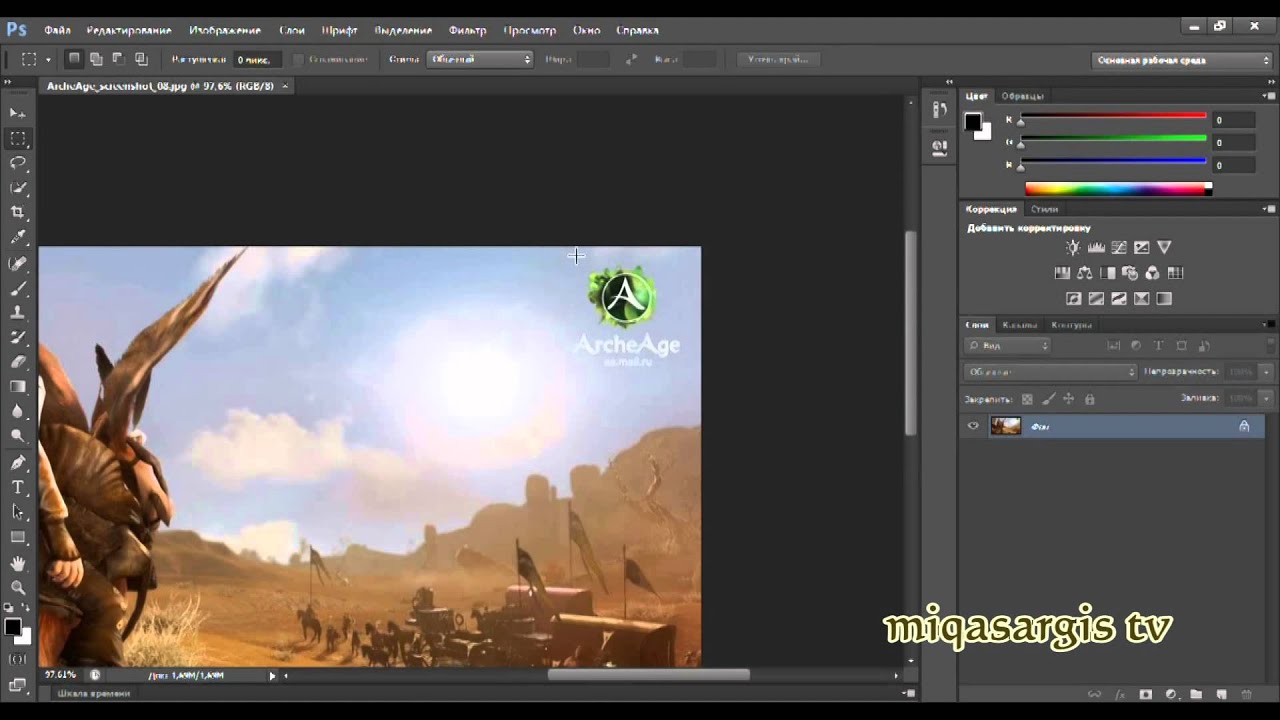
Task: Click the foreground color swatch in Color panel
Action: pyautogui.click(x=972, y=122)
